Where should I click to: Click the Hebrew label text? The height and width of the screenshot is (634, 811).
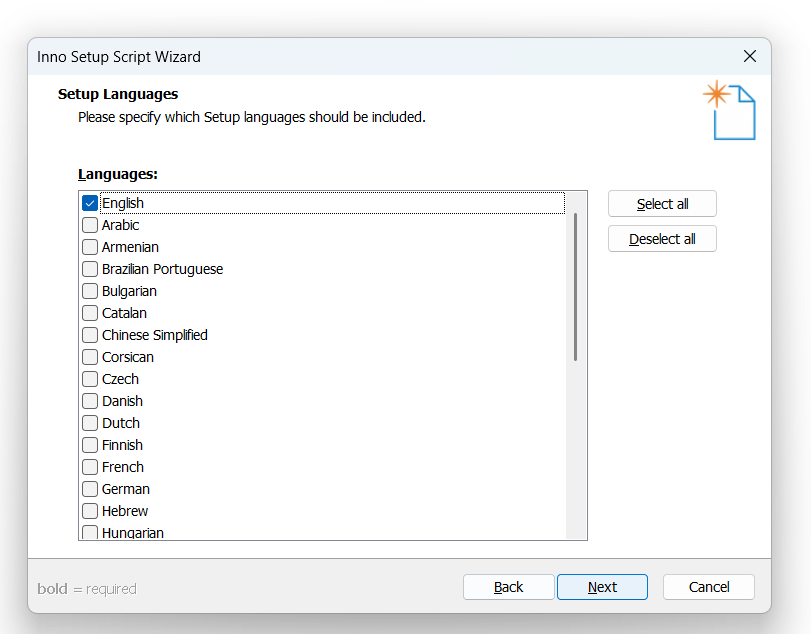tap(125, 511)
